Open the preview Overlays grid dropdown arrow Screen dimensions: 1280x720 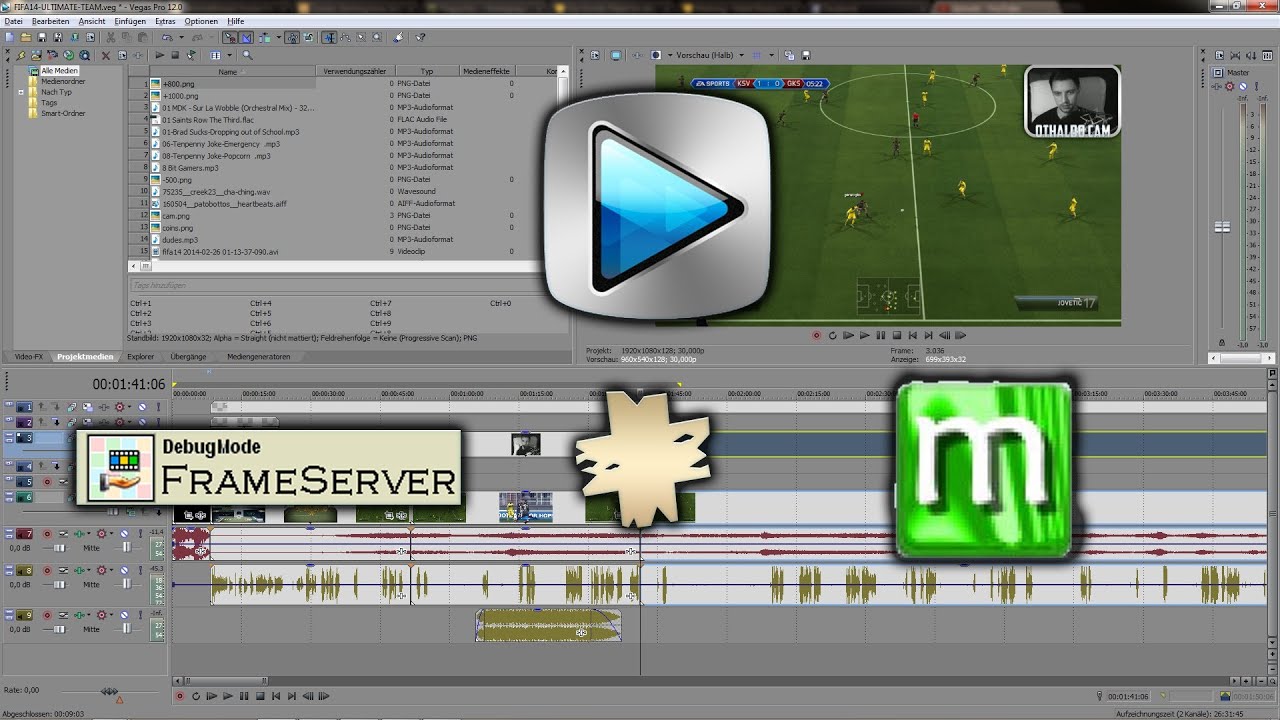coord(771,55)
